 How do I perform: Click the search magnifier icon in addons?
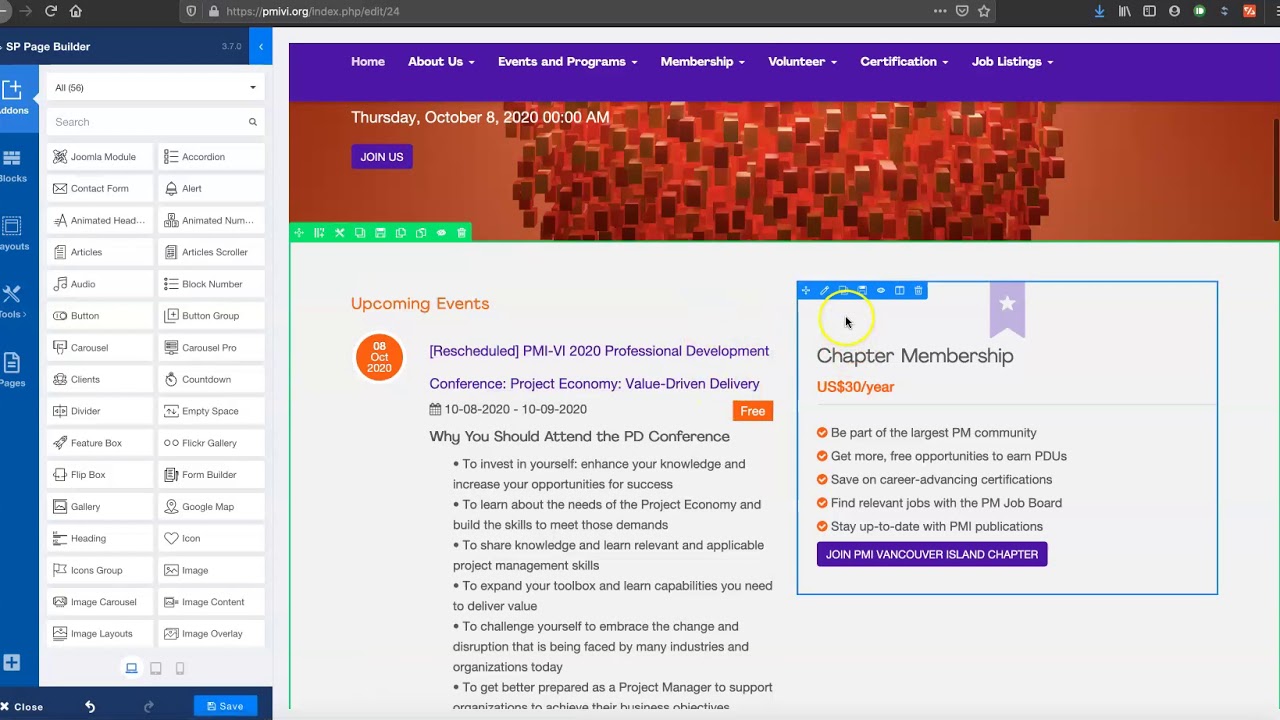pyautogui.click(x=253, y=122)
